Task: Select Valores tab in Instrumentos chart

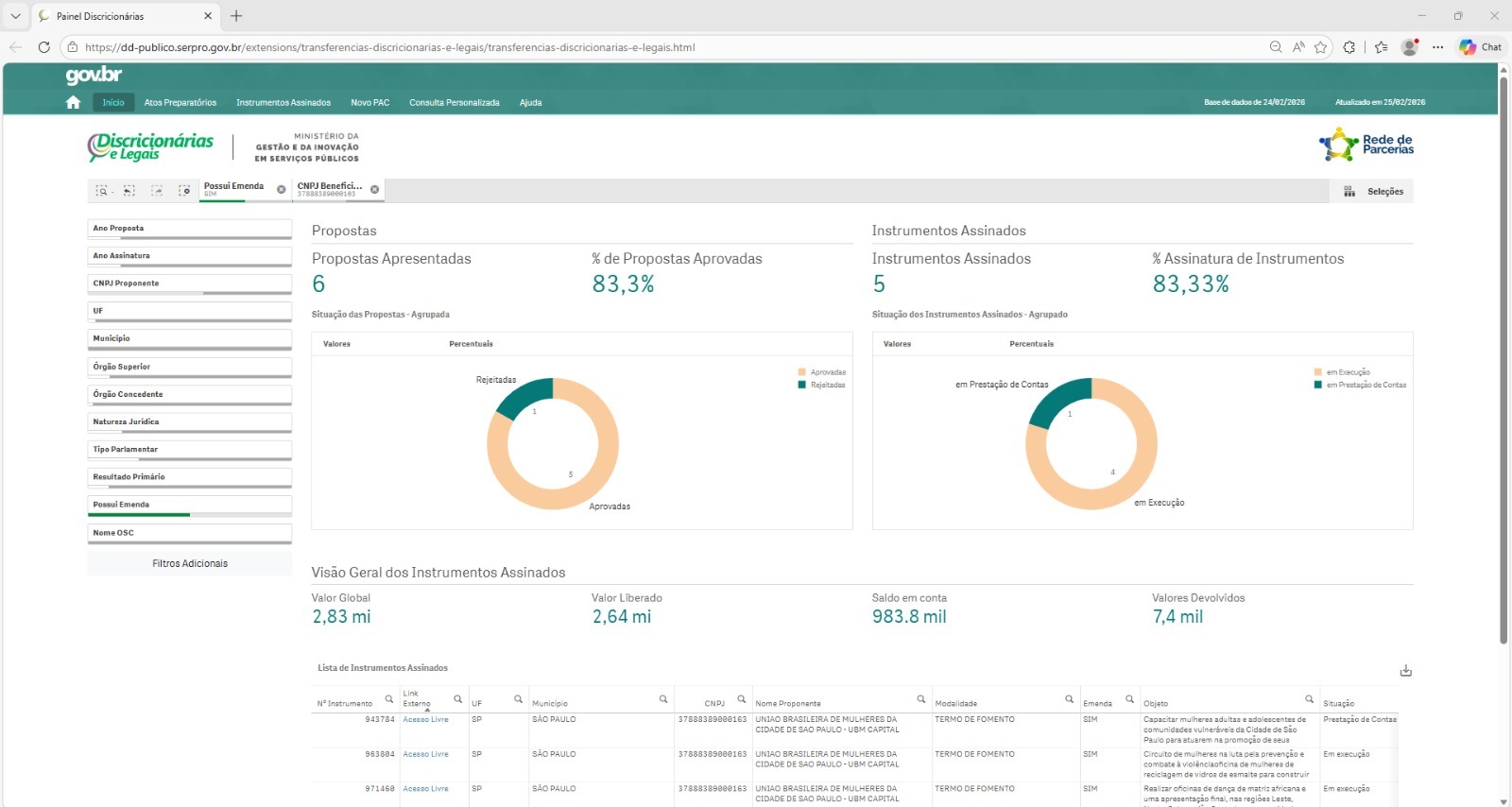Action: 897,344
